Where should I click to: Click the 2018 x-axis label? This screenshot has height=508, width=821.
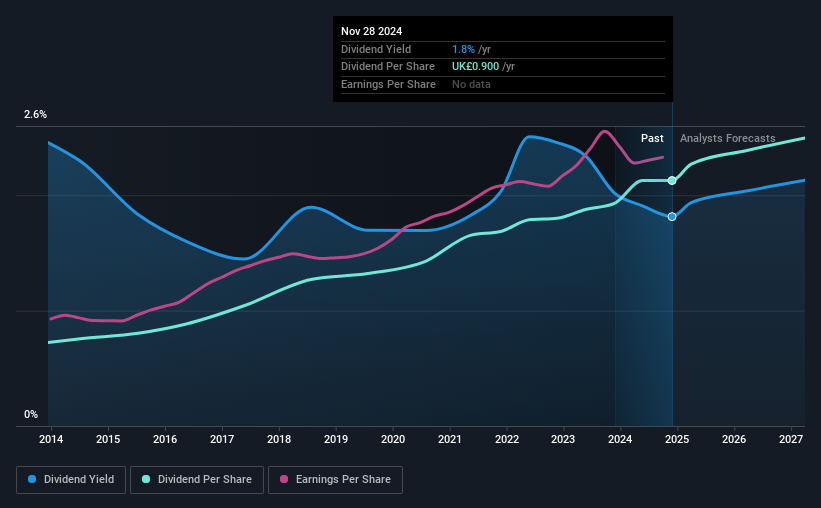point(279,439)
